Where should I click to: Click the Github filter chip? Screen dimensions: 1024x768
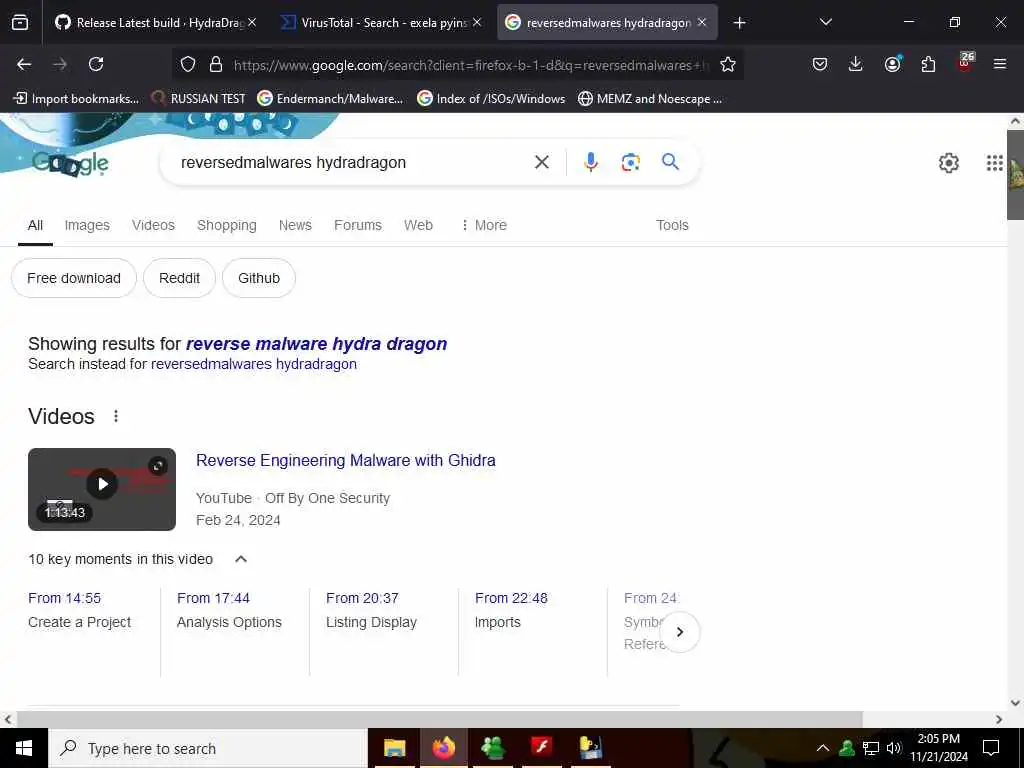pos(259,278)
